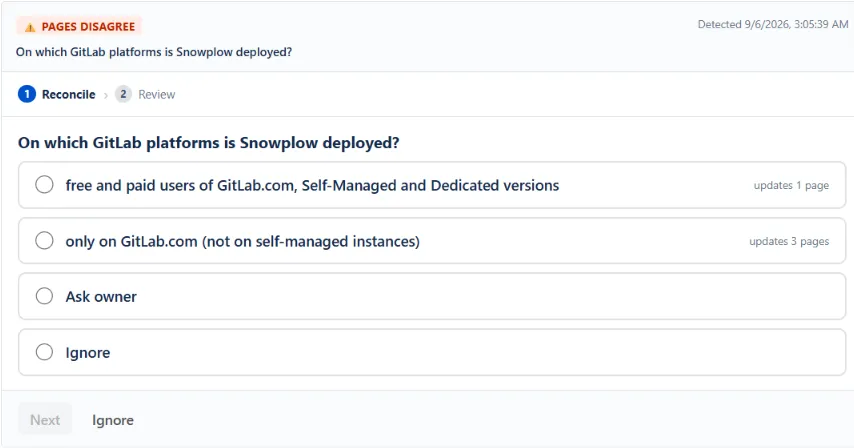Click the bold Snowplow question heading

pyautogui.click(x=209, y=143)
